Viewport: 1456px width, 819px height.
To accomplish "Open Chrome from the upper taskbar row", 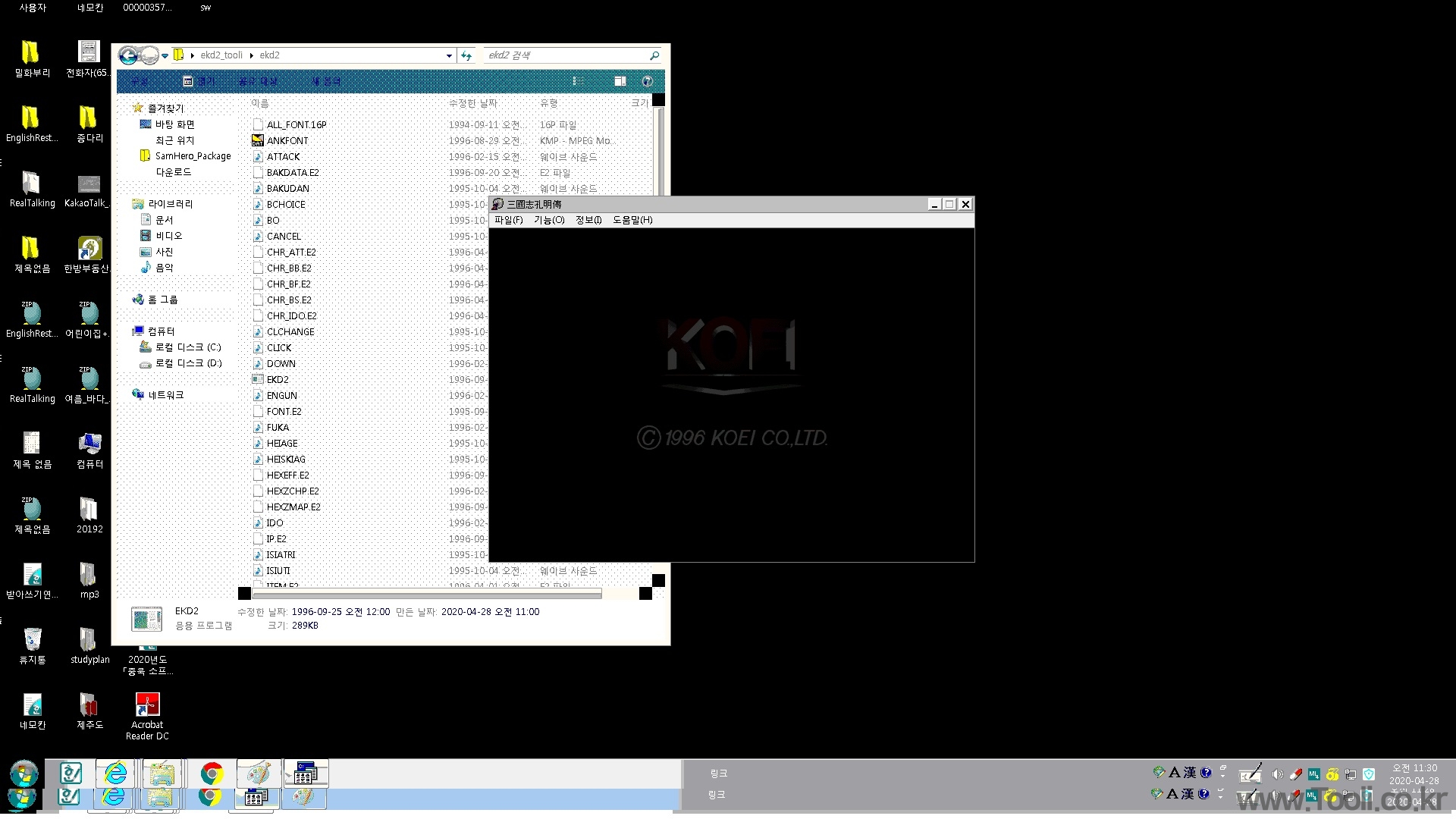I will click(x=212, y=773).
